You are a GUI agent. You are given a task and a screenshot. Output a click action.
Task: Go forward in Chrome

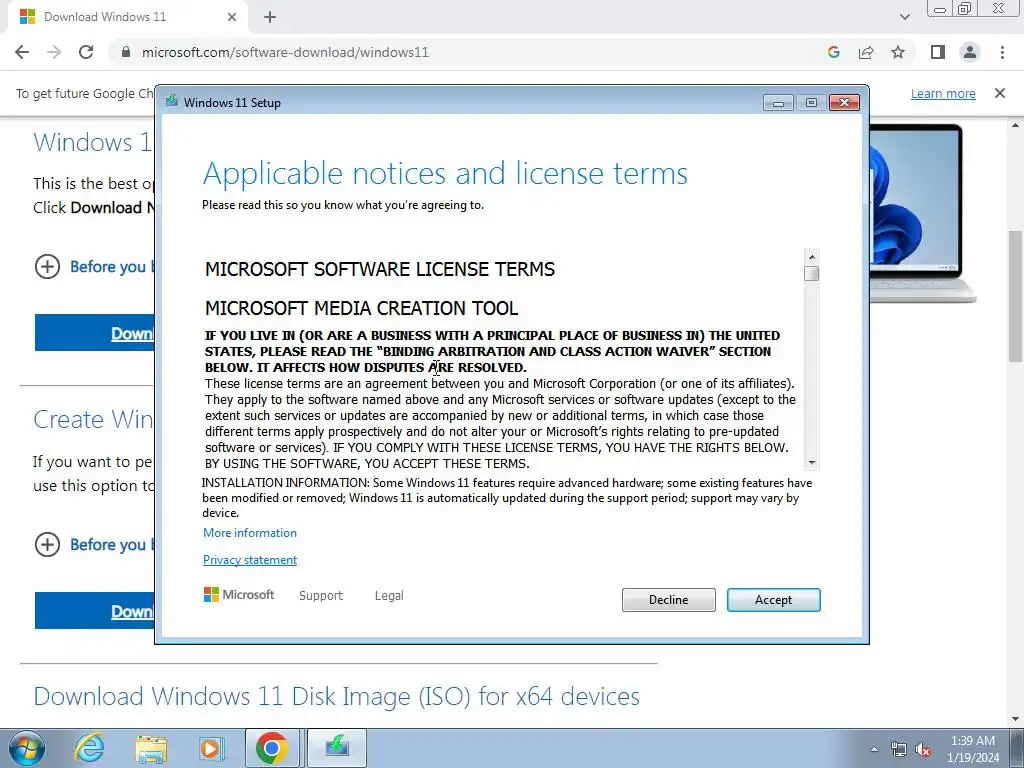(54, 52)
